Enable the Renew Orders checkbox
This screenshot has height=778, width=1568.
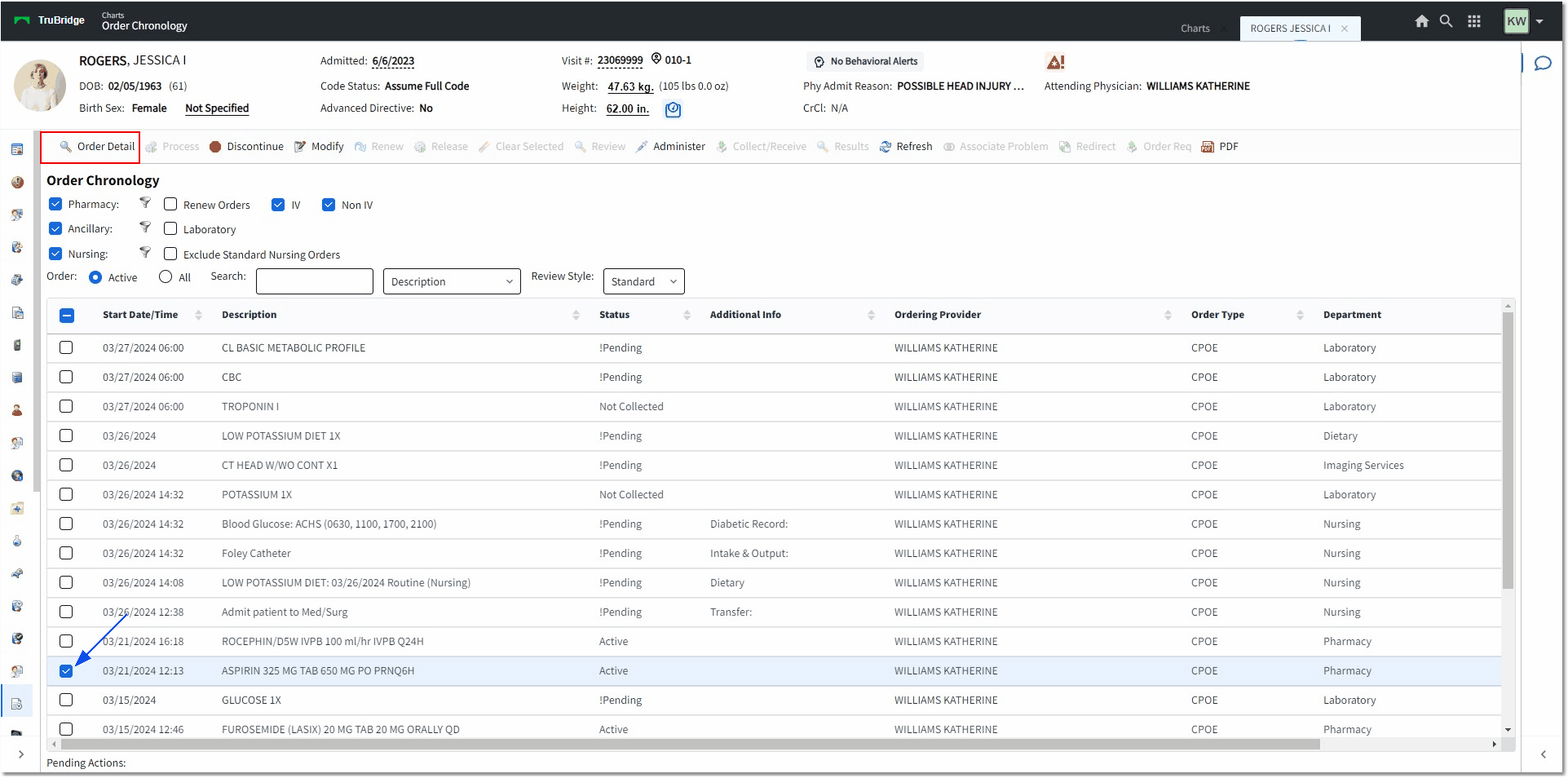(x=170, y=204)
